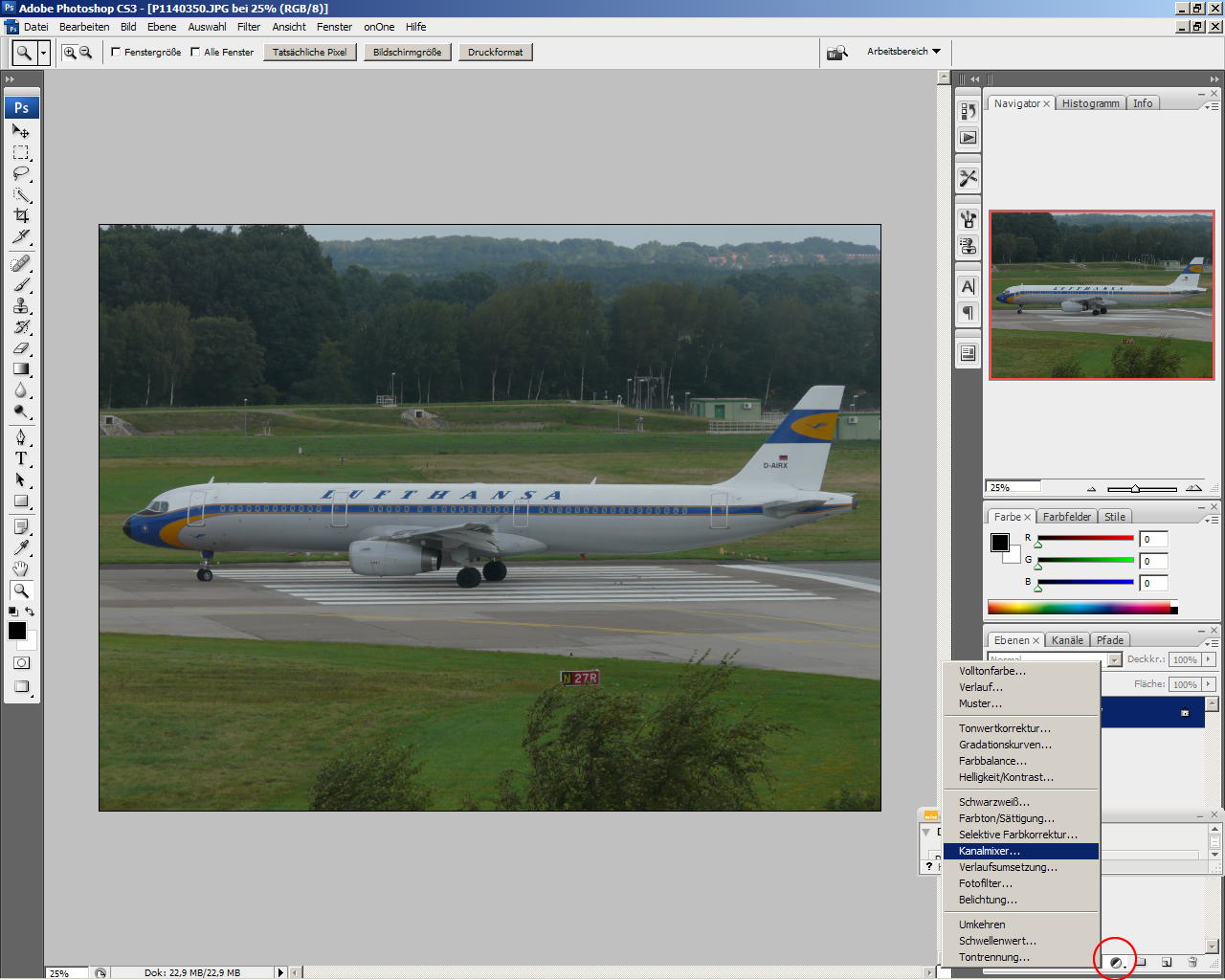Expand the collapsed panel dock arrows
The width and height of the screenshot is (1225, 980).
coord(974,79)
